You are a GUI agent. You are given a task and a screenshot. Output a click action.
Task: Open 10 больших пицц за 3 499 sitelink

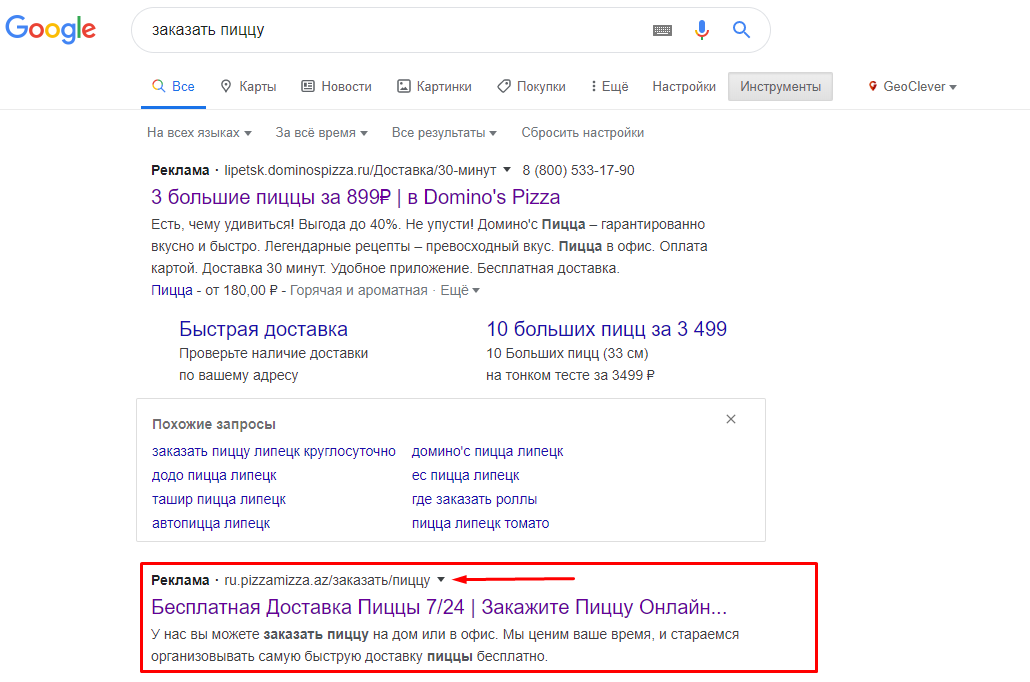[x=606, y=329]
